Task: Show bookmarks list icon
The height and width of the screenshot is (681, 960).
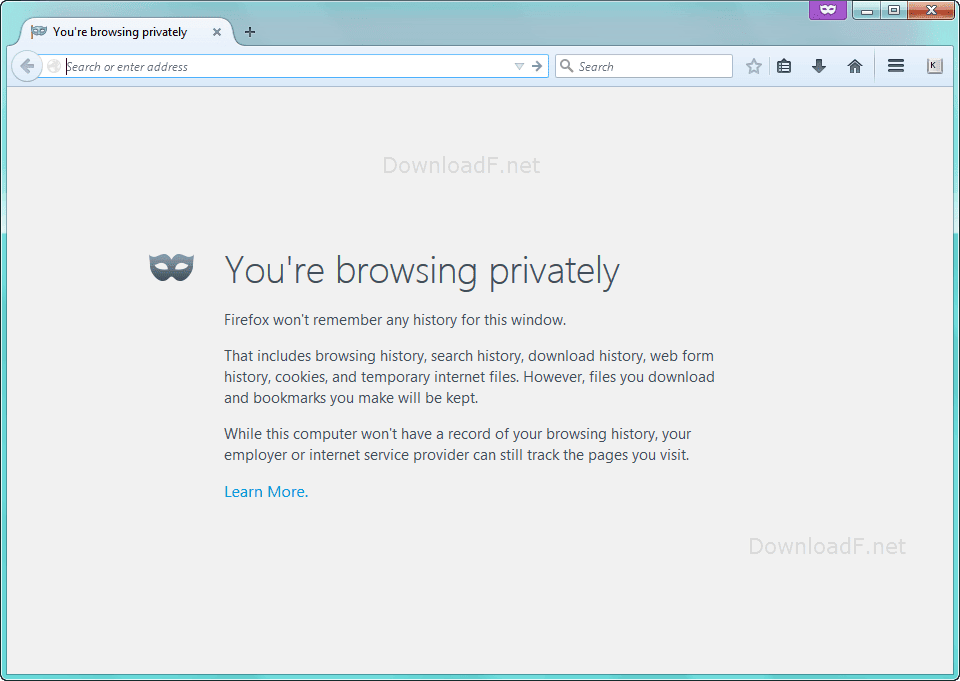Action: point(784,66)
